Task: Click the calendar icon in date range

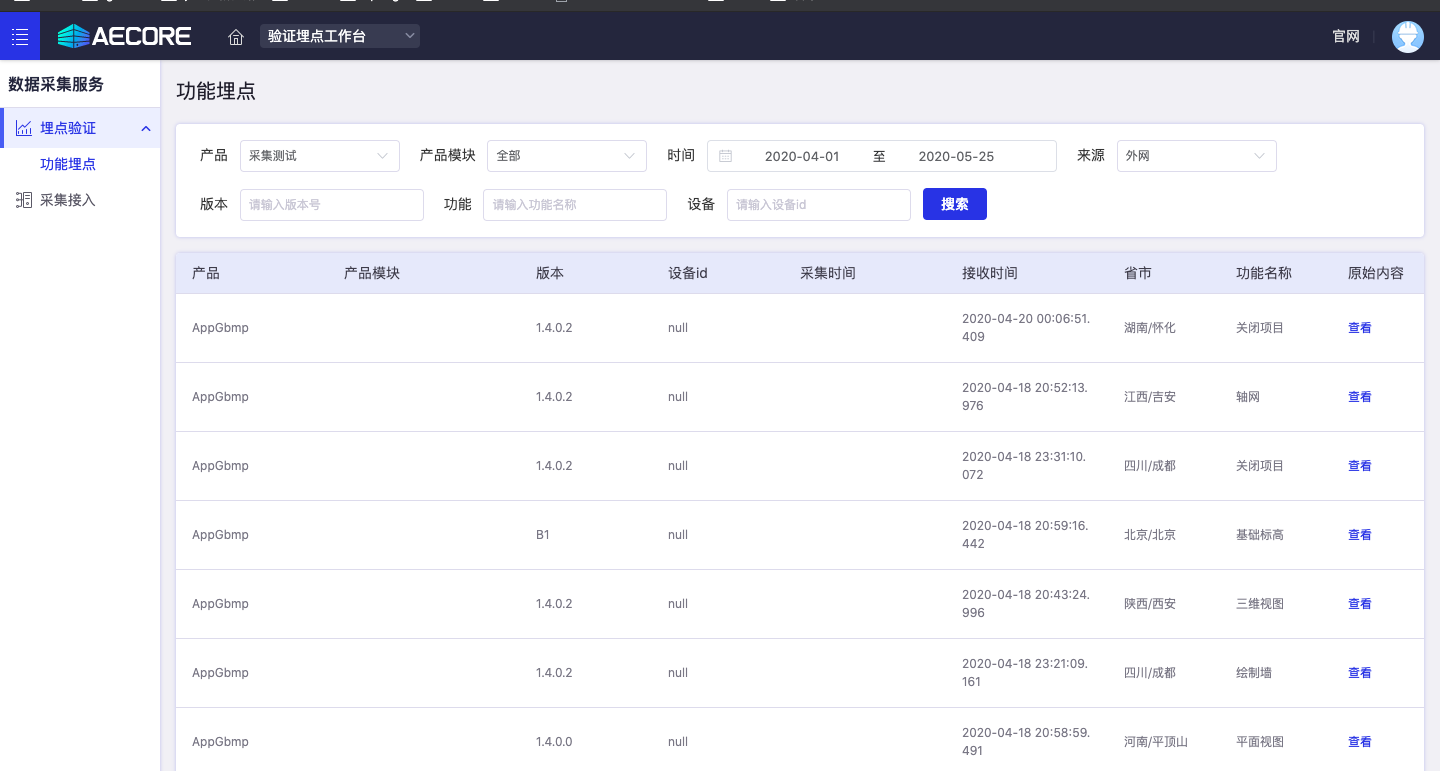Action: click(726, 156)
